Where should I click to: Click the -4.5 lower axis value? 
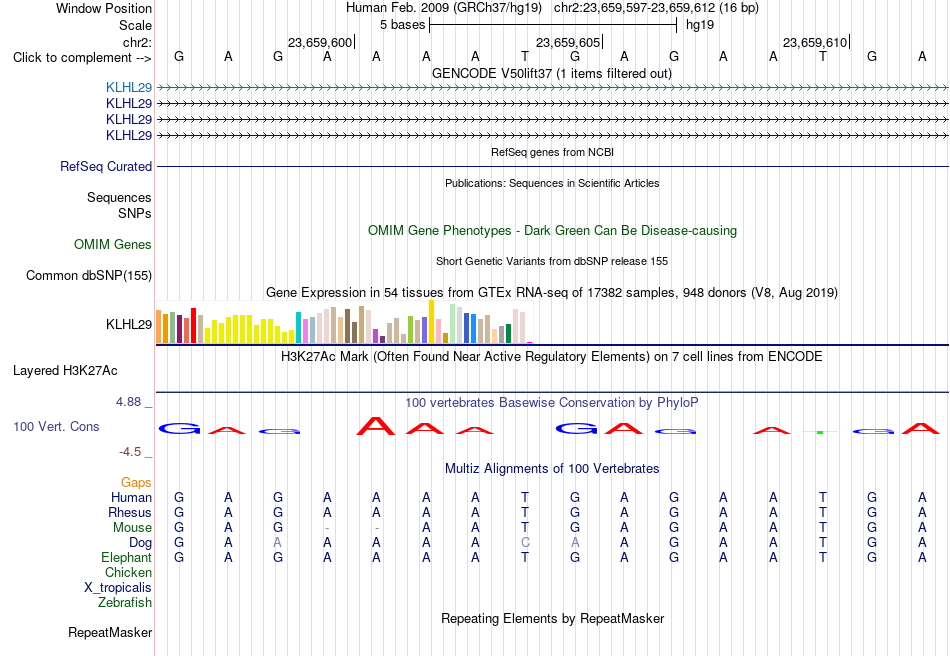(x=130, y=452)
